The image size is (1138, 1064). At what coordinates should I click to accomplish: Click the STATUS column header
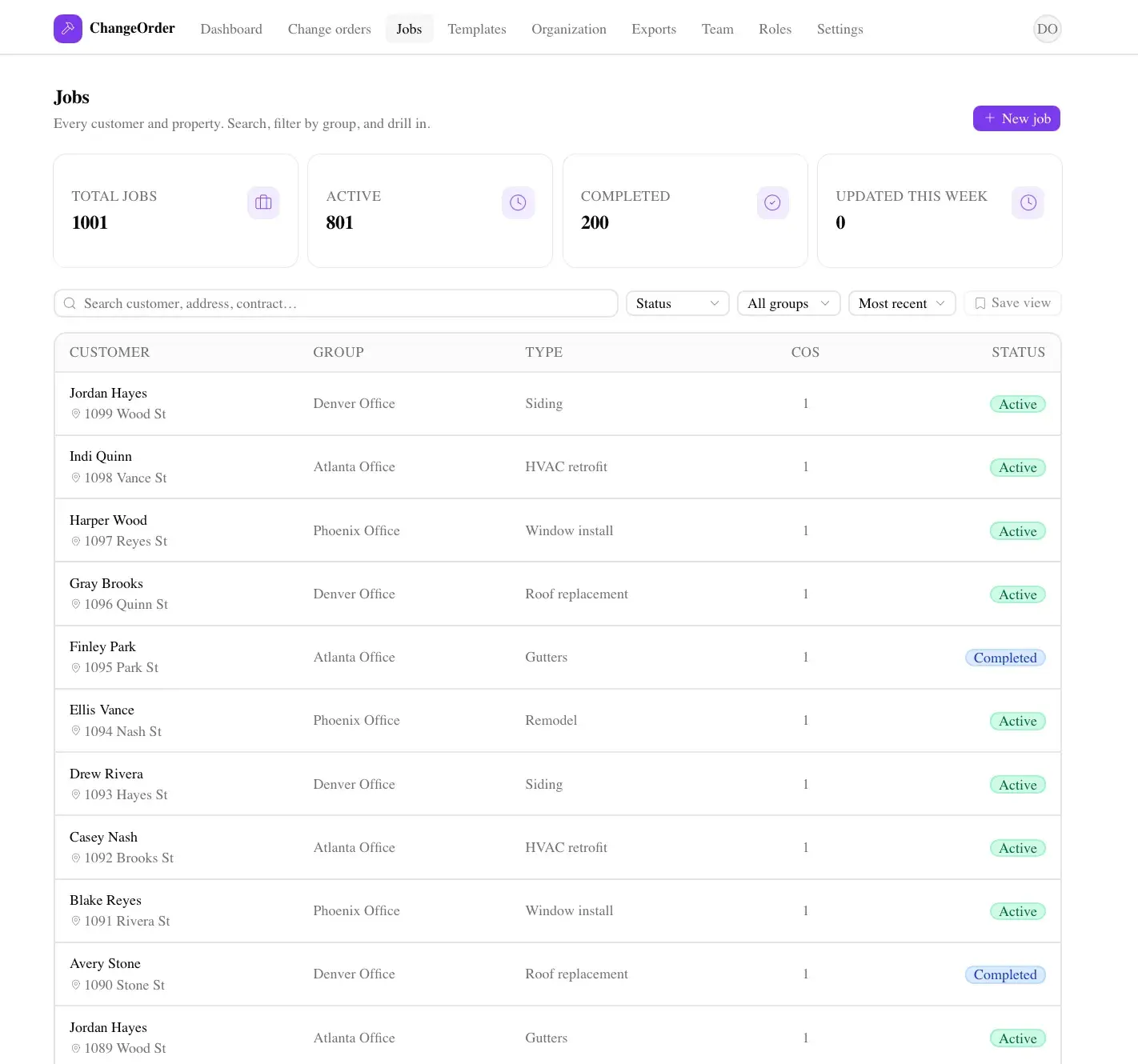(x=1018, y=352)
